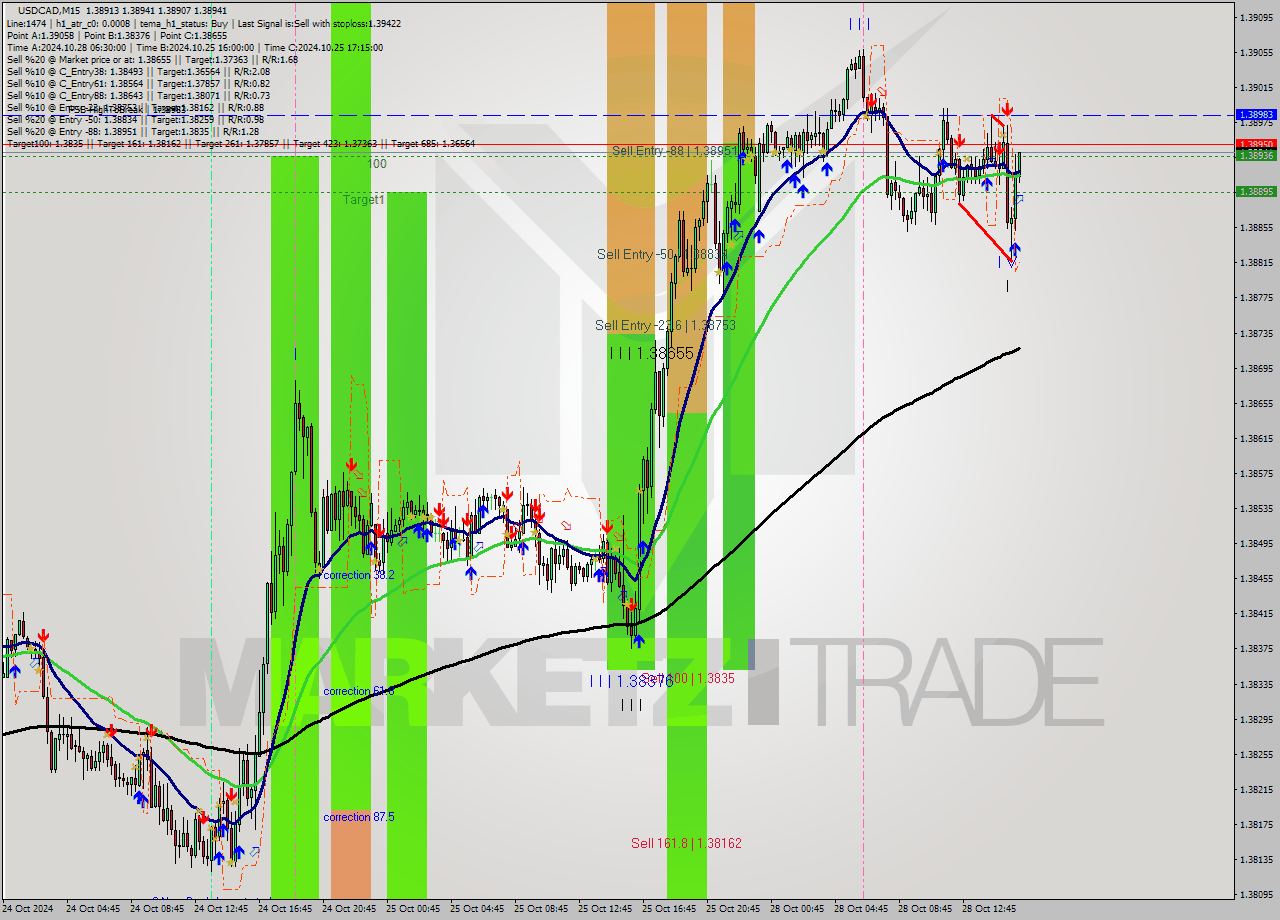Screen dimensions: 1280x920
Task: Click the 'Target100: 1.3835' targets line
Action: (x=240, y=143)
